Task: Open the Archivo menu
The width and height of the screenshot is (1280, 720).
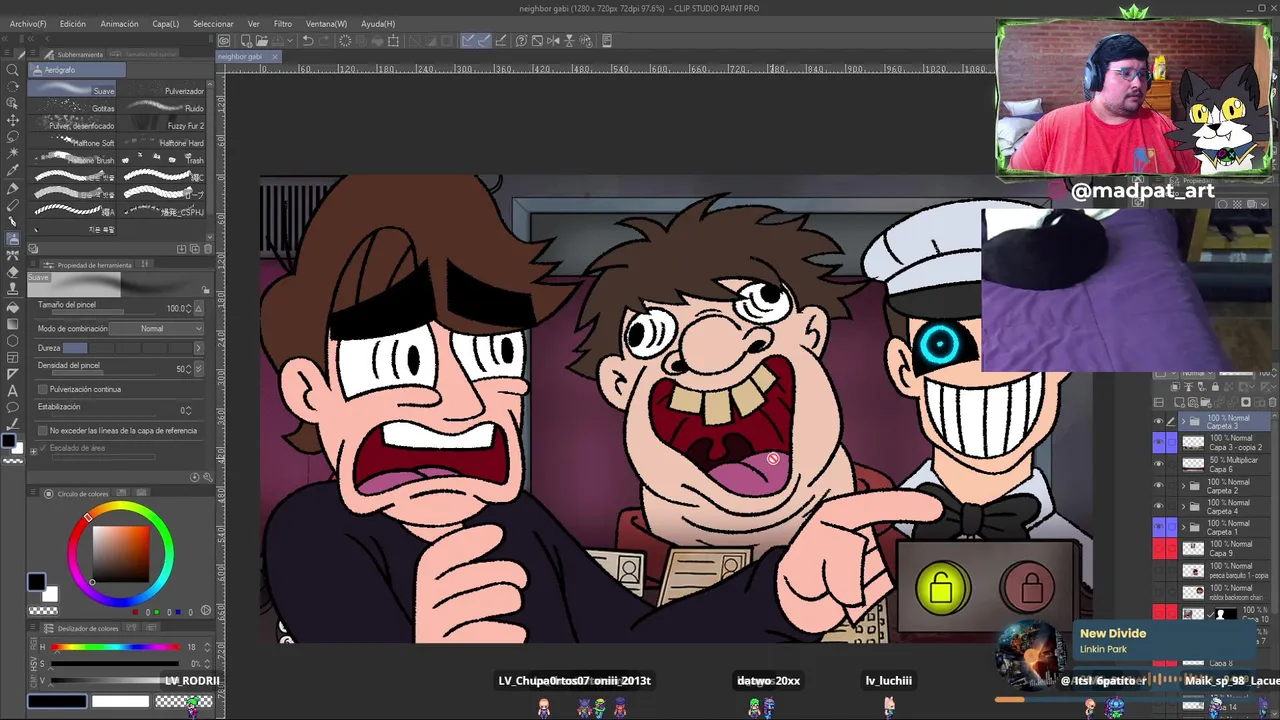Action: coord(28,23)
